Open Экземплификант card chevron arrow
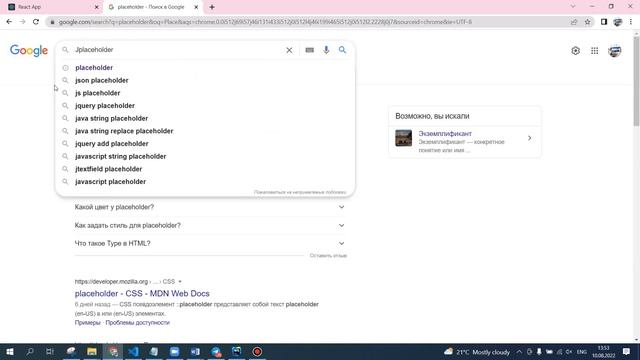The image size is (640, 360). (x=529, y=138)
